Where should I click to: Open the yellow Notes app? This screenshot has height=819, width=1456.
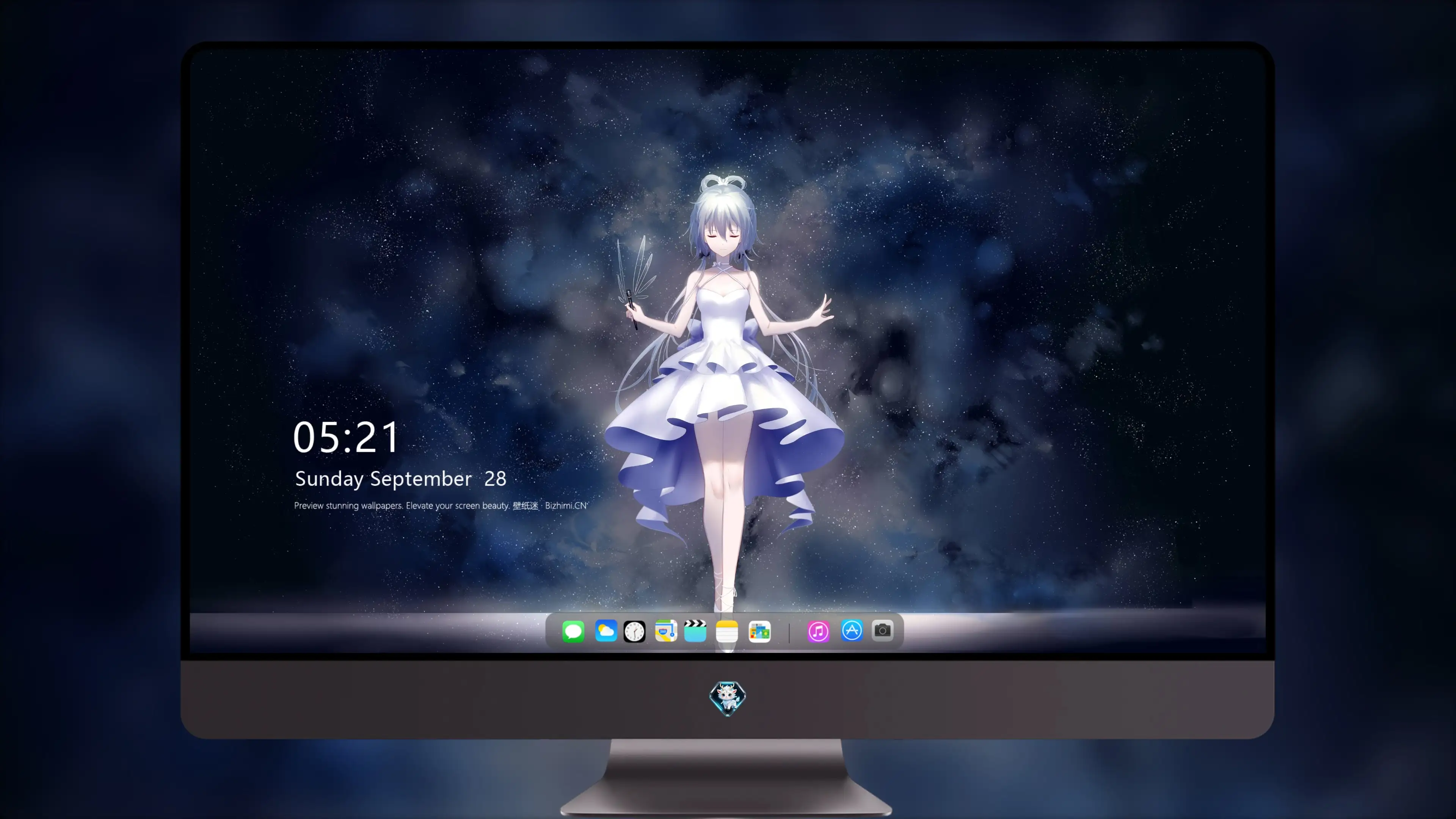pyautogui.click(x=727, y=631)
